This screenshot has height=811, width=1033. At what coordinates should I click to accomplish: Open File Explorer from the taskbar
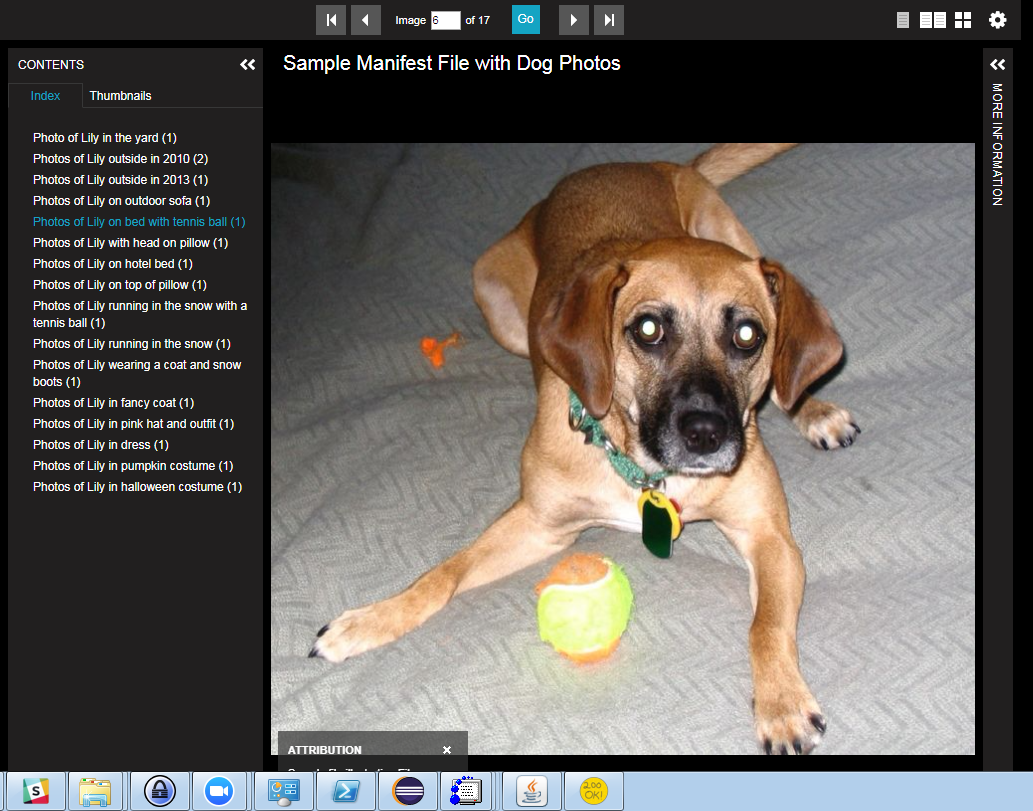pos(95,791)
